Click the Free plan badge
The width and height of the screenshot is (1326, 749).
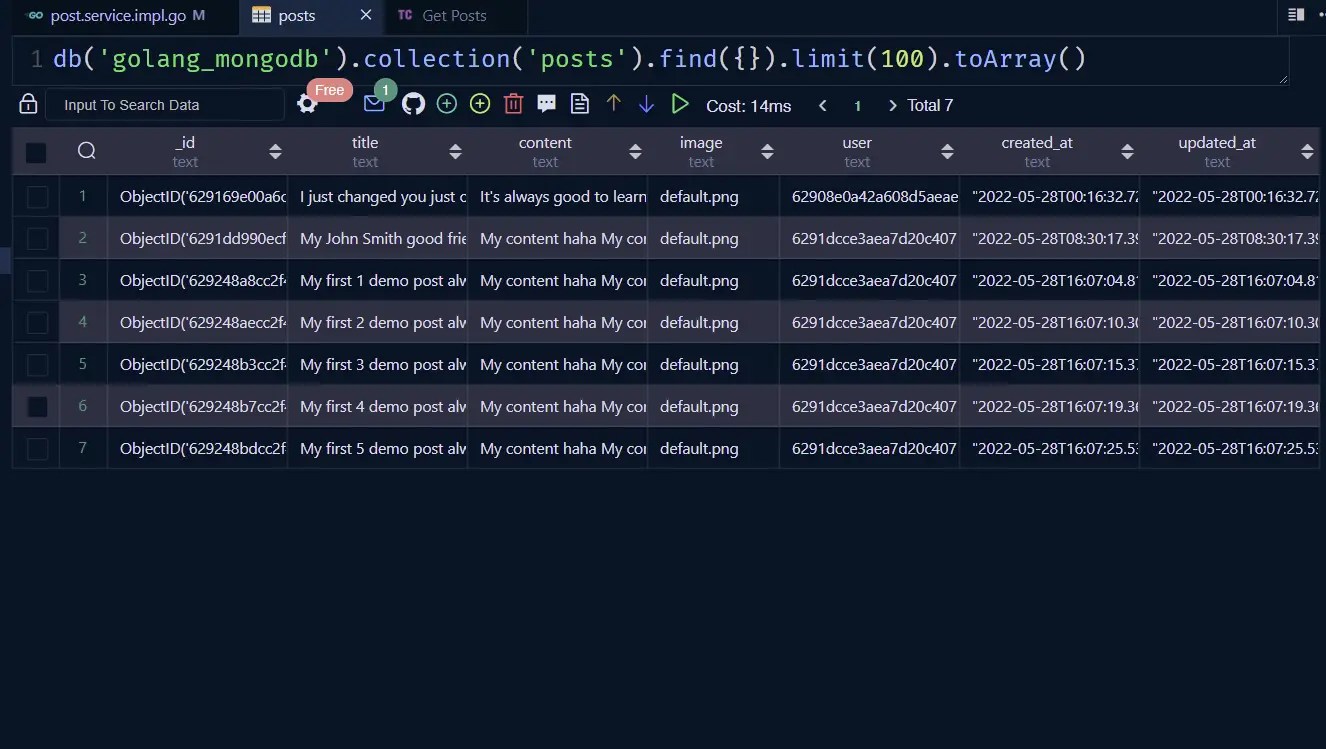pos(330,90)
